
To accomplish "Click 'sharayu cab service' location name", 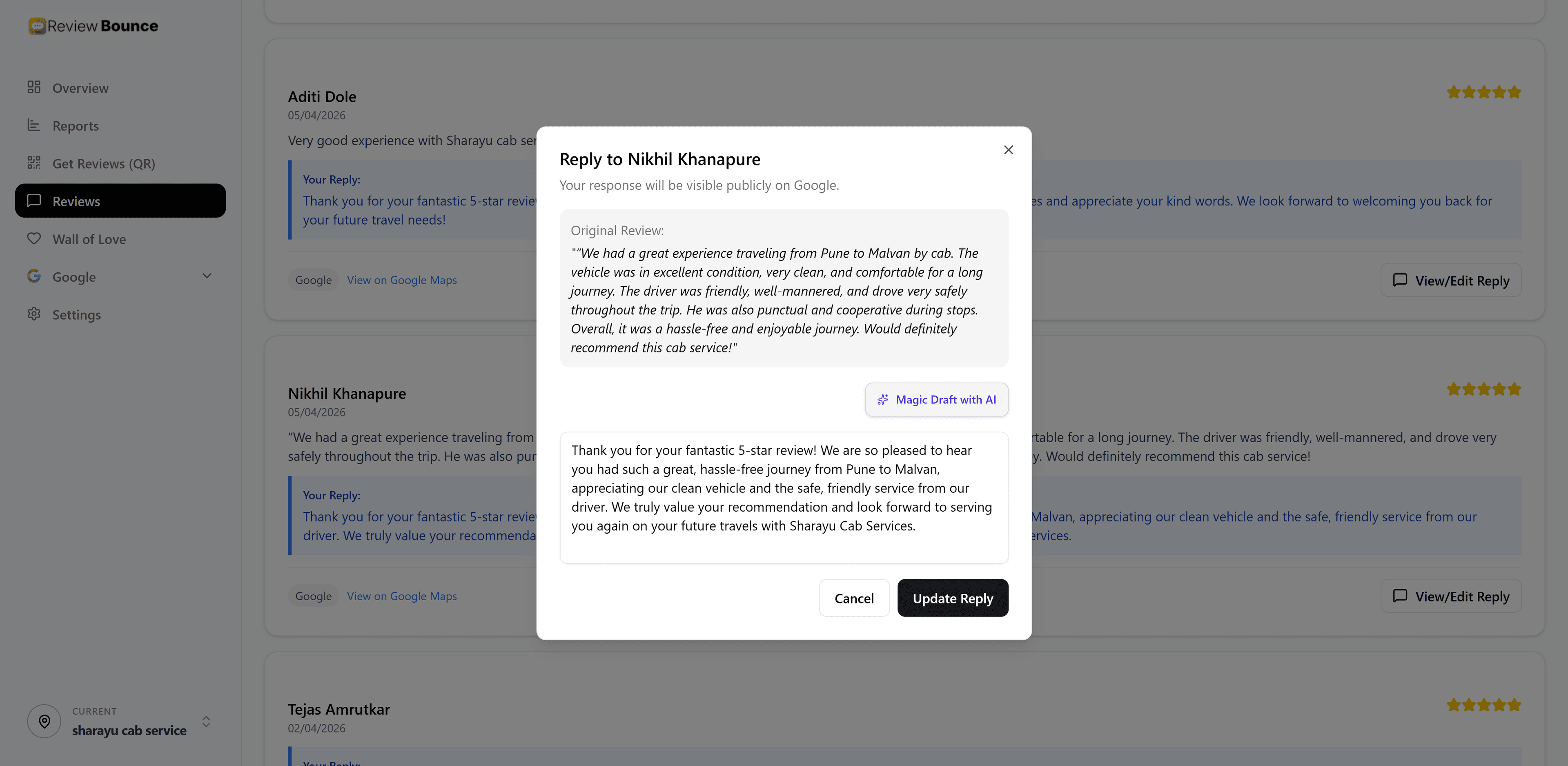I will (x=129, y=730).
